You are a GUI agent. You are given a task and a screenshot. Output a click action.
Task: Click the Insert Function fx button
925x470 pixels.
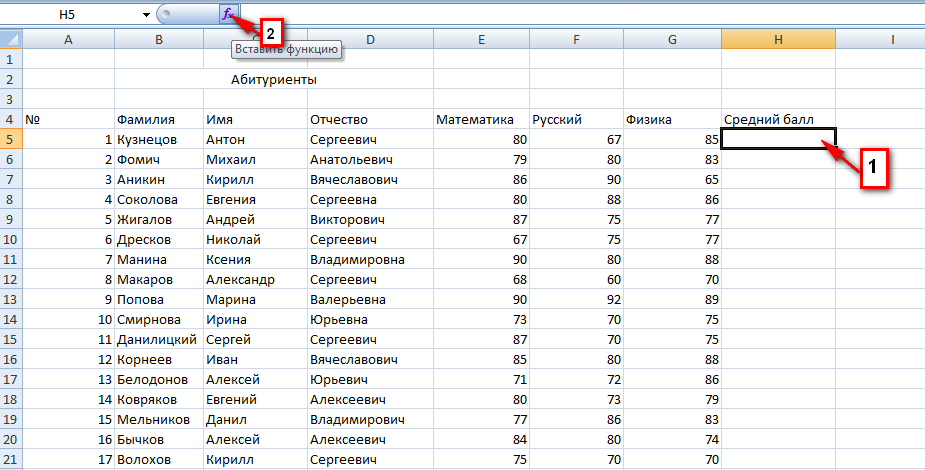pyautogui.click(x=229, y=15)
